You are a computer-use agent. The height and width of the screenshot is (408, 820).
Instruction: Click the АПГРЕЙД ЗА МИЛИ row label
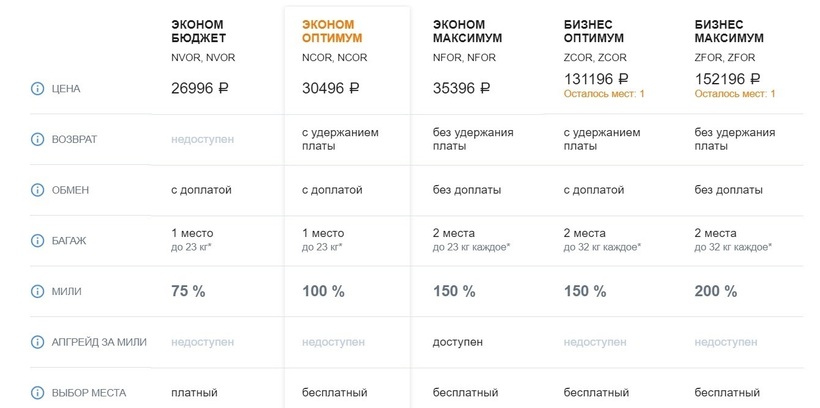tap(99, 342)
